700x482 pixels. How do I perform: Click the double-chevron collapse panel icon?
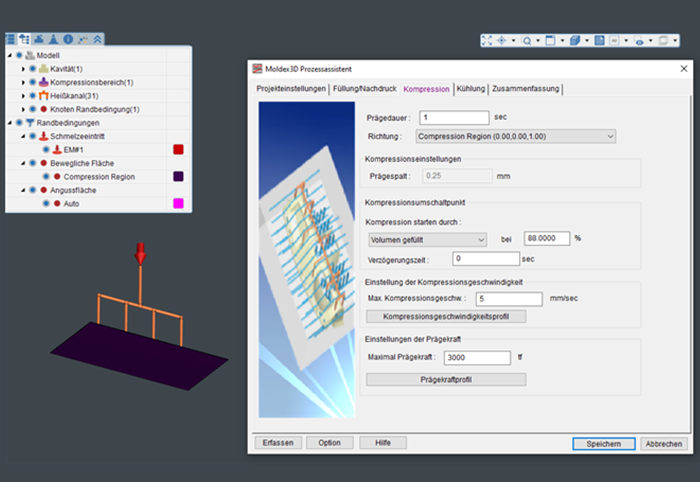(97, 39)
